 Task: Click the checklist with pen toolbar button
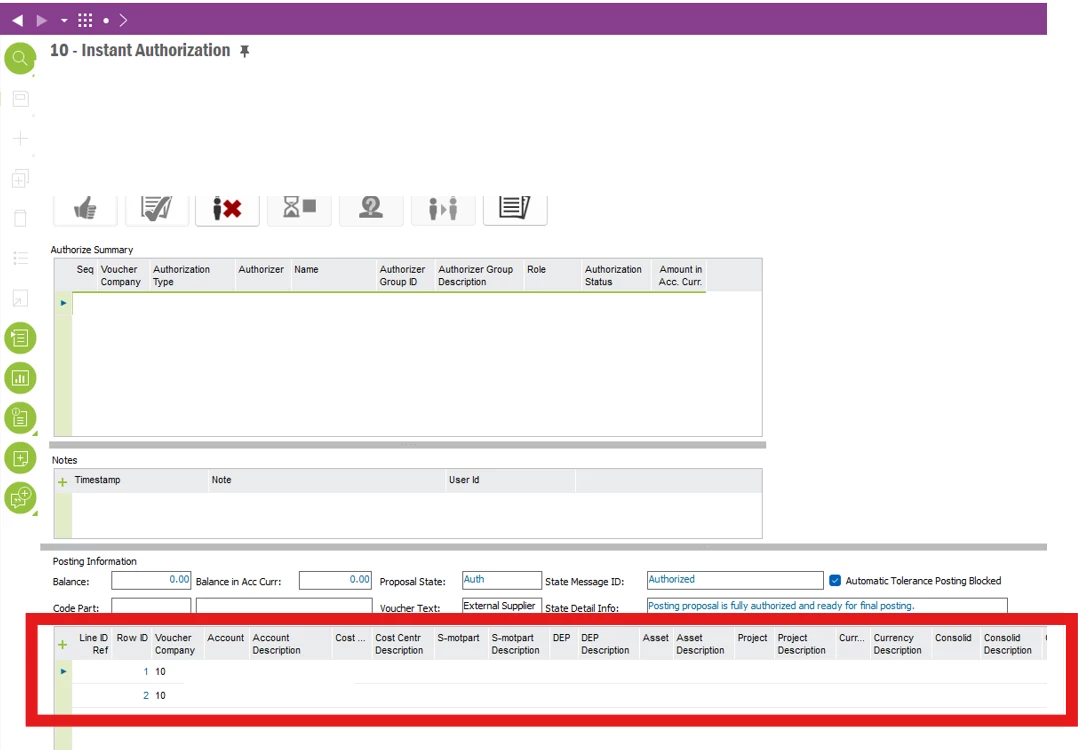(157, 208)
